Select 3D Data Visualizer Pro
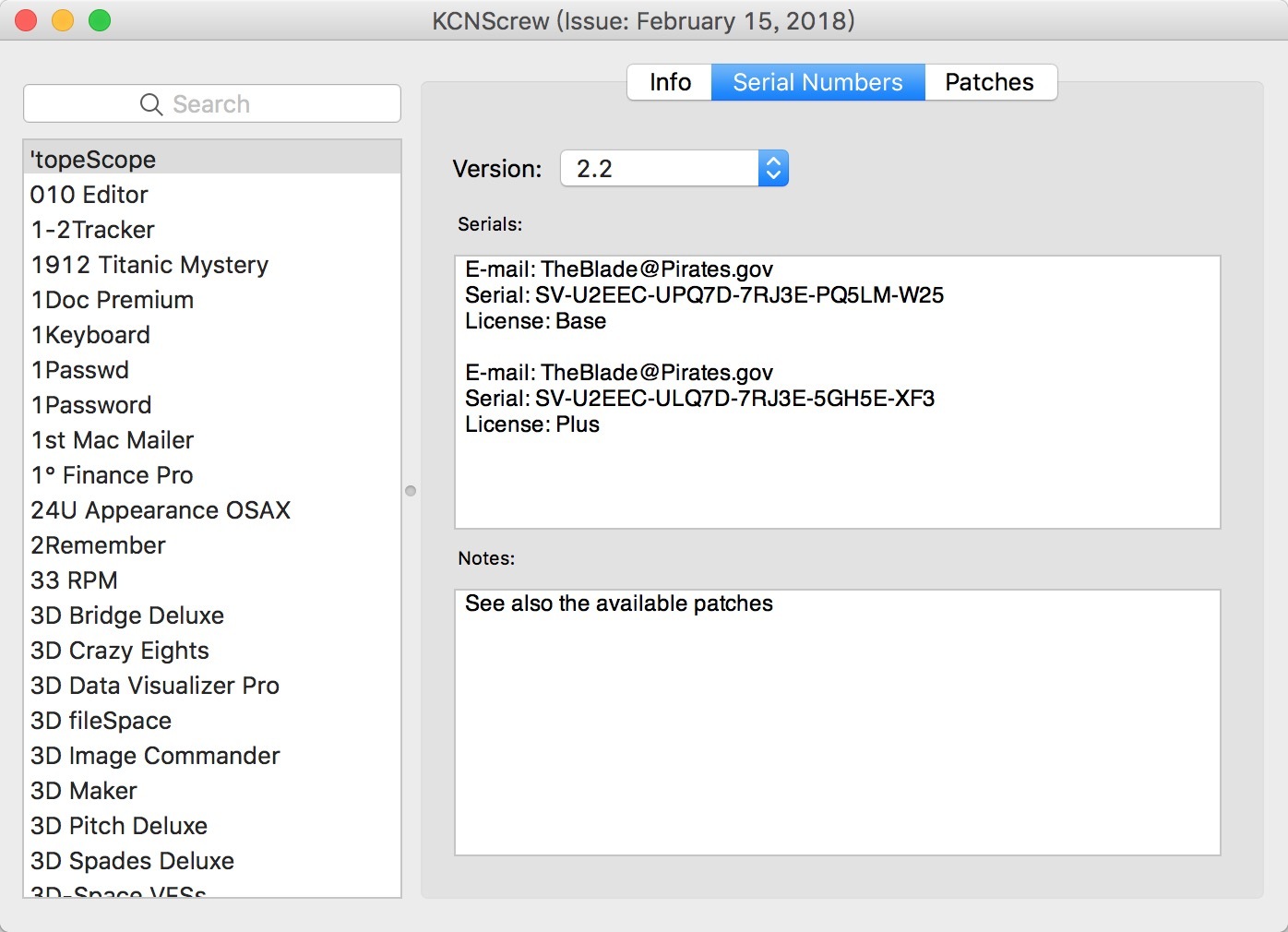 click(x=155, y=686)
